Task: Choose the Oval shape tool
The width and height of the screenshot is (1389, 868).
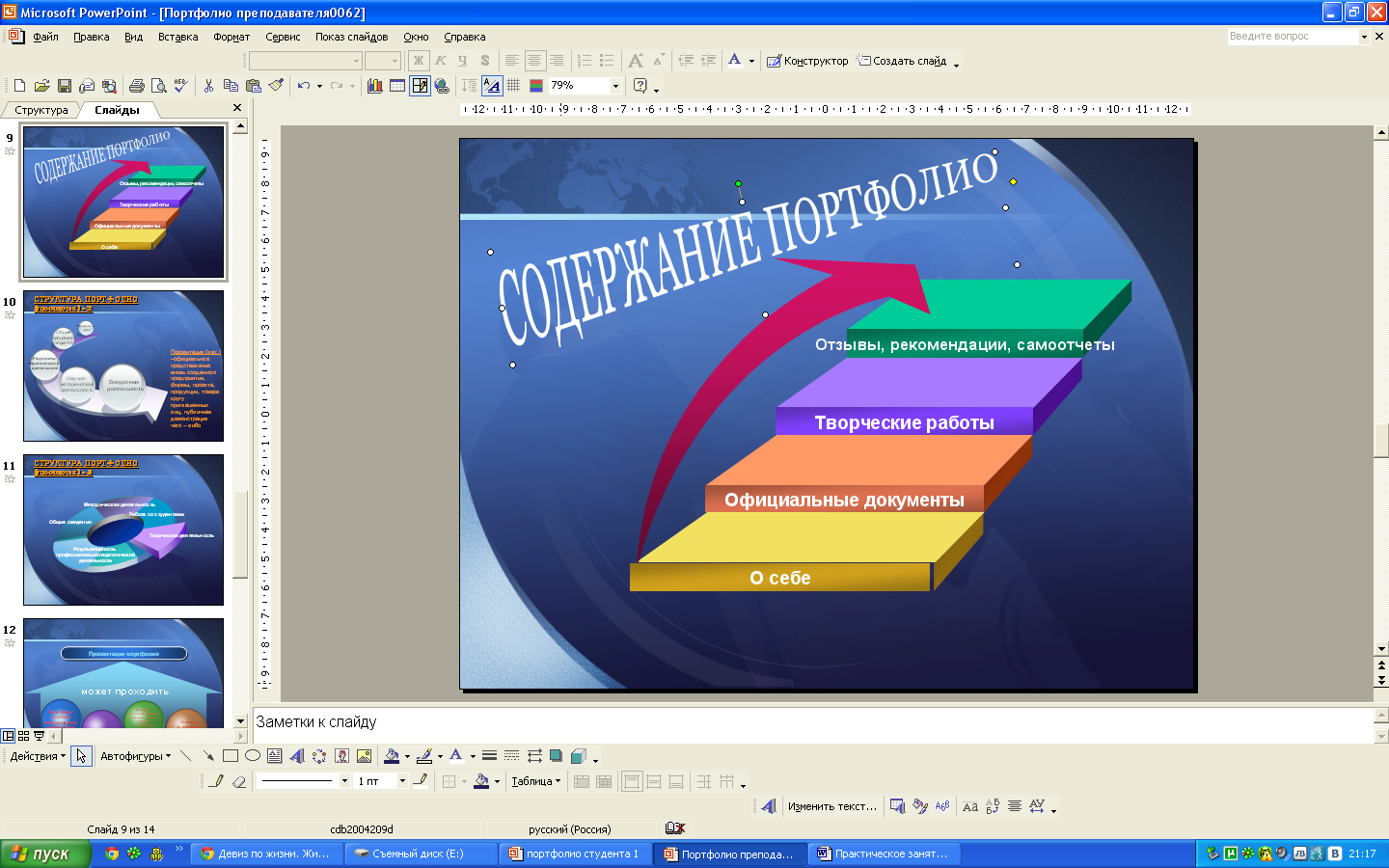Action: (253, 756)
